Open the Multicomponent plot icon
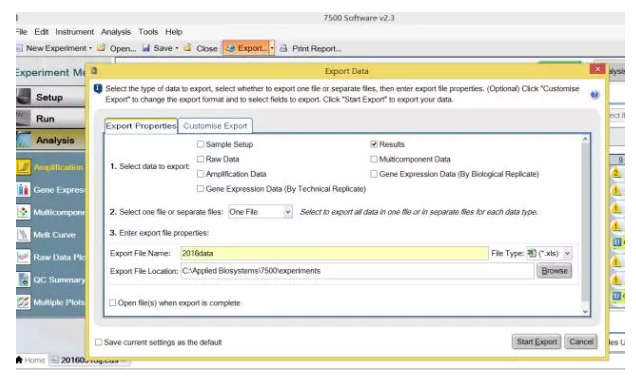This screenshot has height=383, width=636. 24,212
